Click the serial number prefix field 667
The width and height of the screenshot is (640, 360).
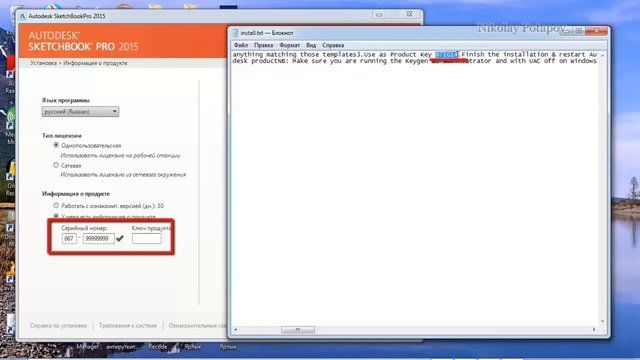coord(69,238)
